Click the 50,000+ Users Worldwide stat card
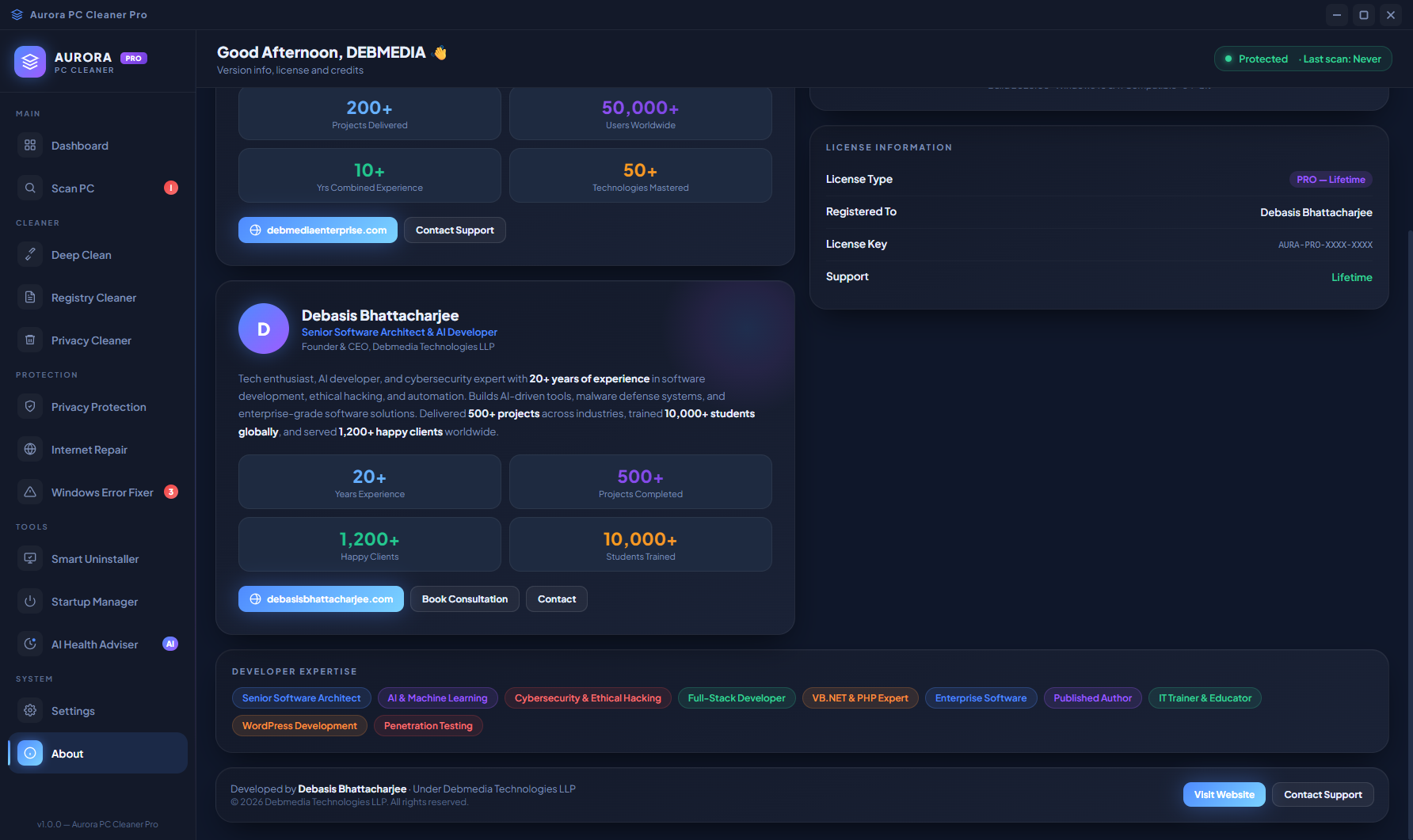 tap(640, 113)
